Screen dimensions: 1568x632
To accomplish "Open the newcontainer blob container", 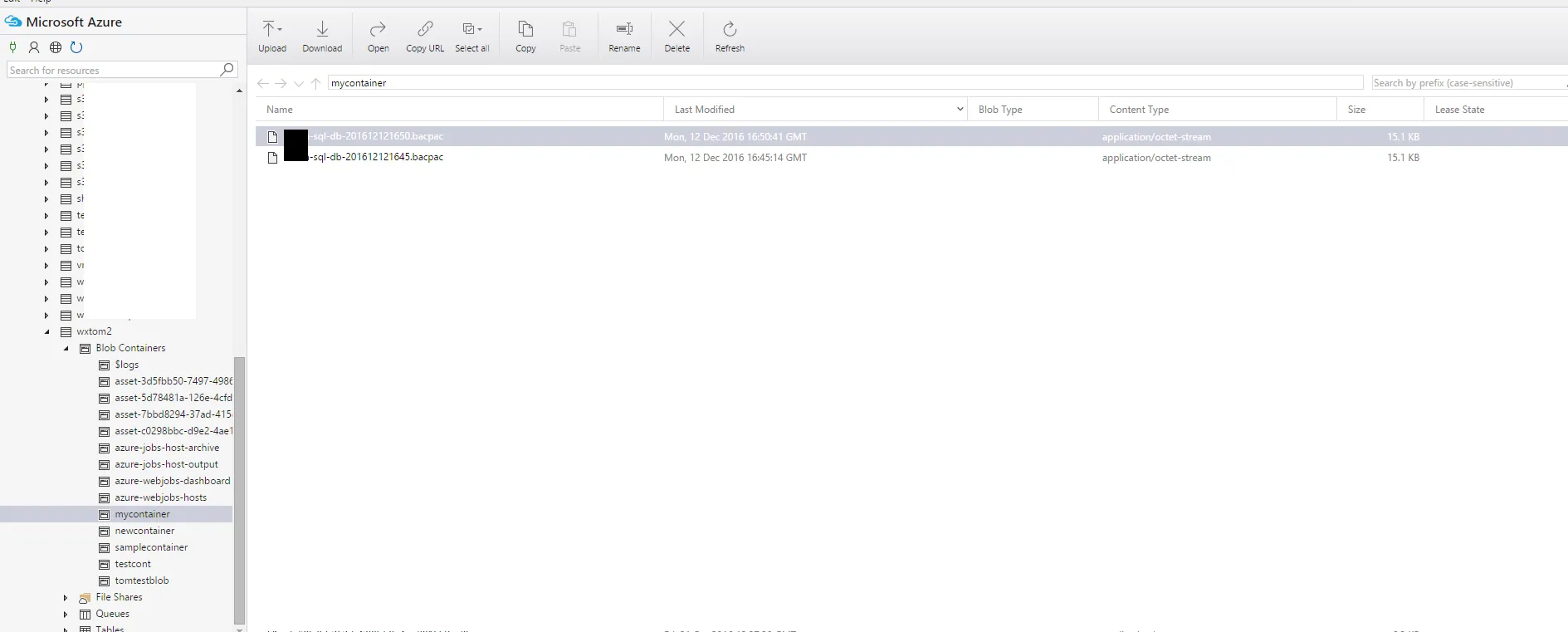I will point(144,531).
